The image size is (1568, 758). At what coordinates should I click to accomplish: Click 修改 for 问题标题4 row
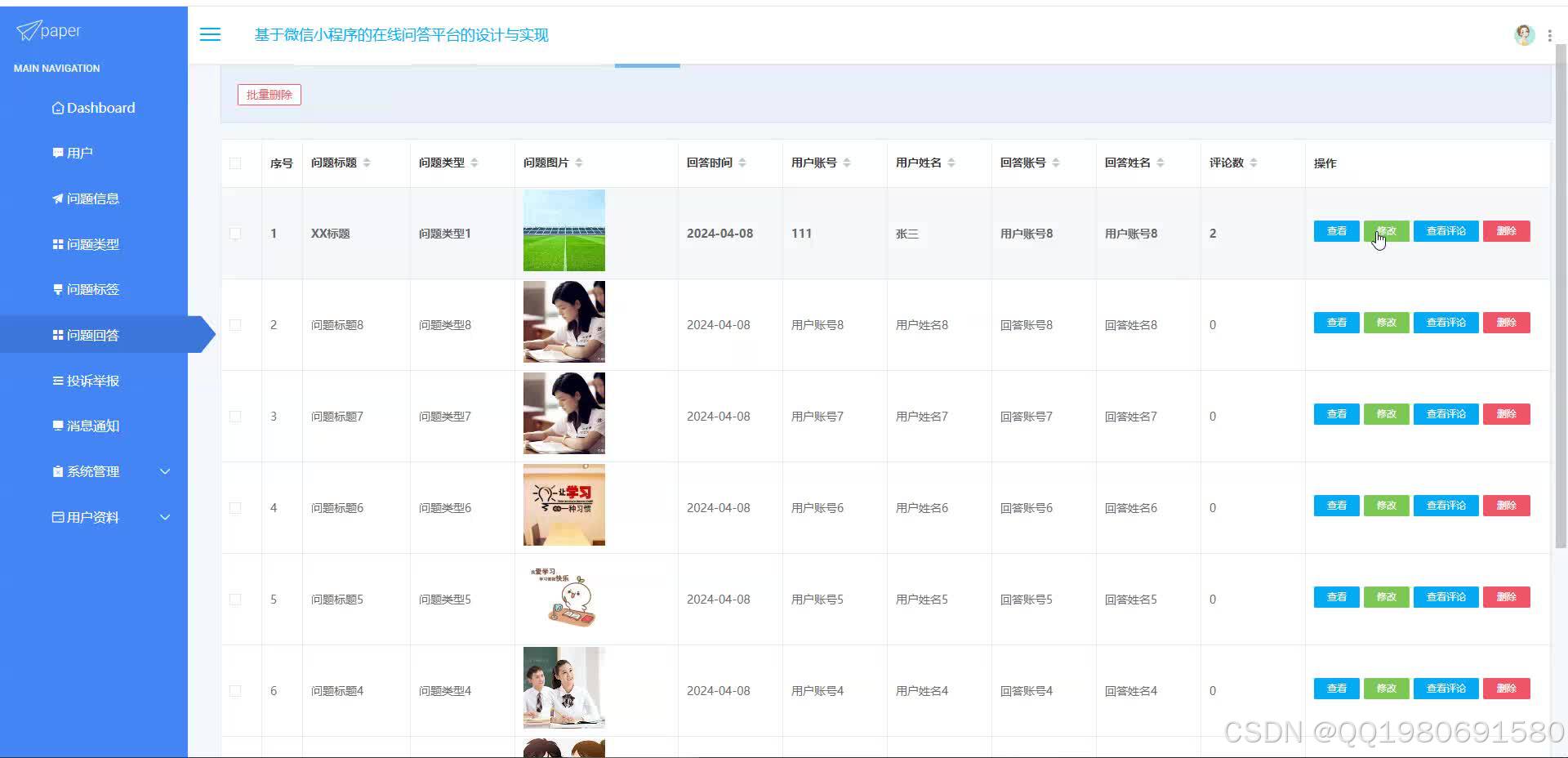[x=1386, y=689]
